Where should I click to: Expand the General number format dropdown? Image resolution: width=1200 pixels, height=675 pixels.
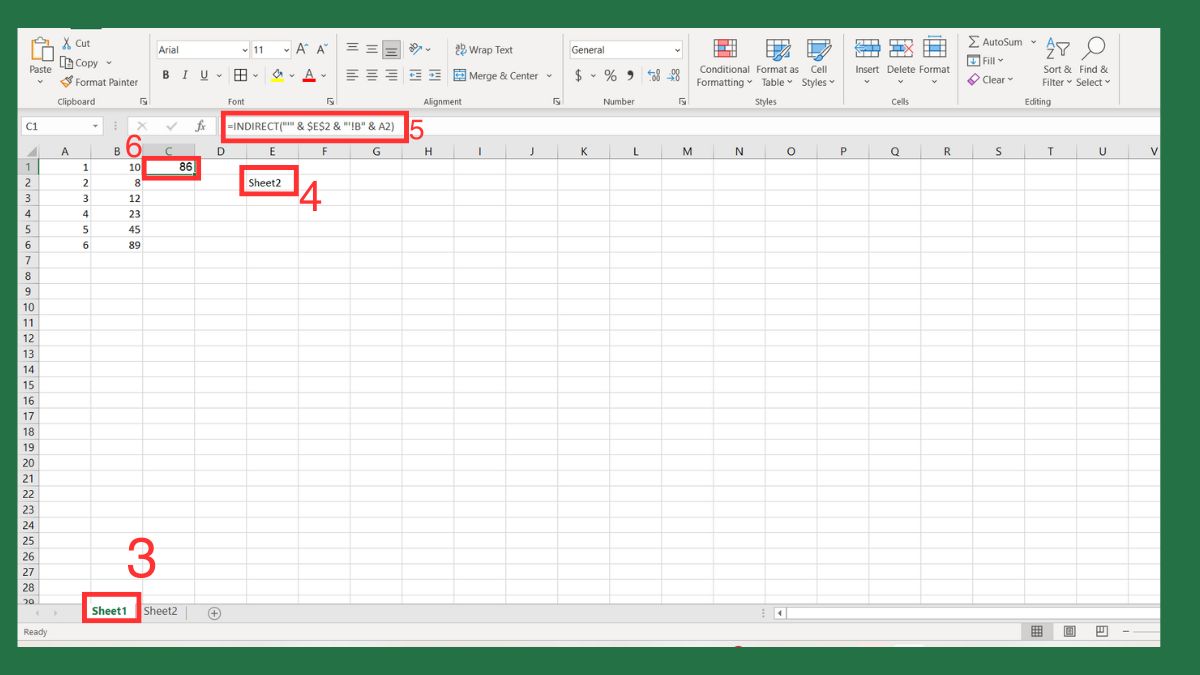pos(677,50)
